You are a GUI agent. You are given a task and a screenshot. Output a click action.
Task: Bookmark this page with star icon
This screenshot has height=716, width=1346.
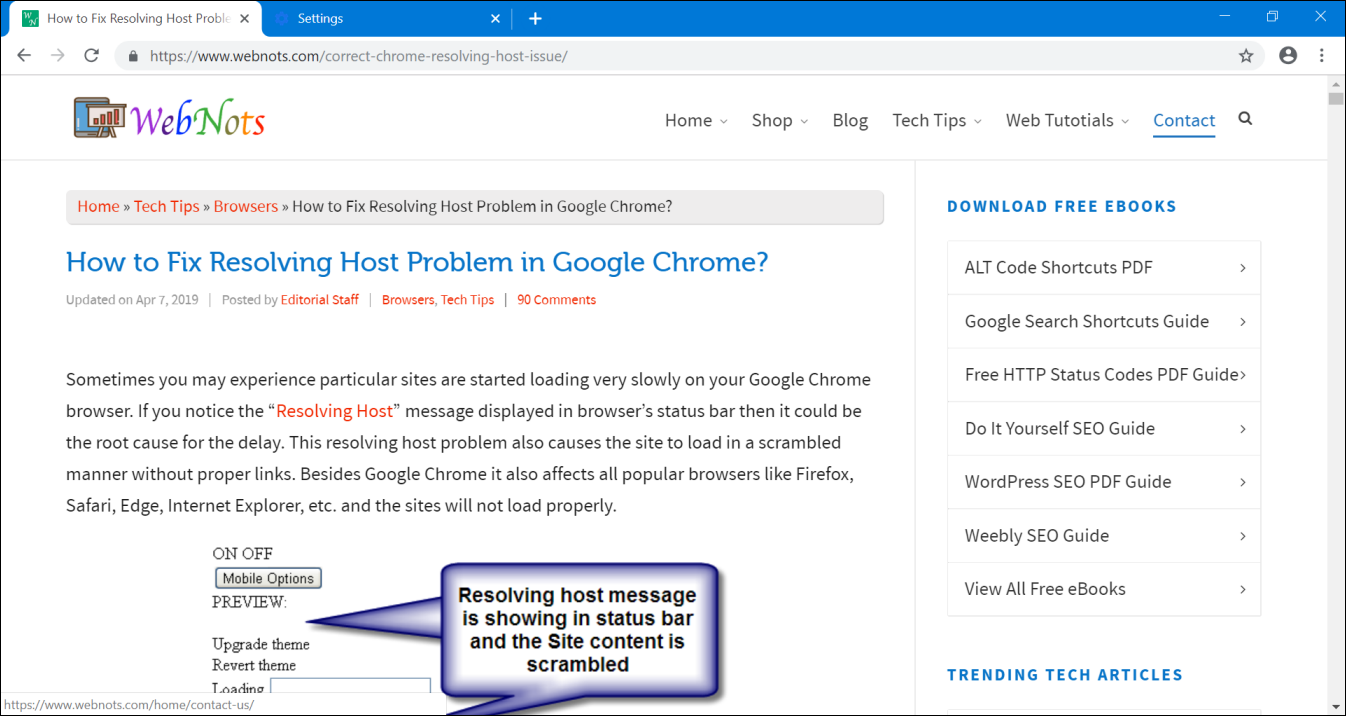(x=1246, y=56)
